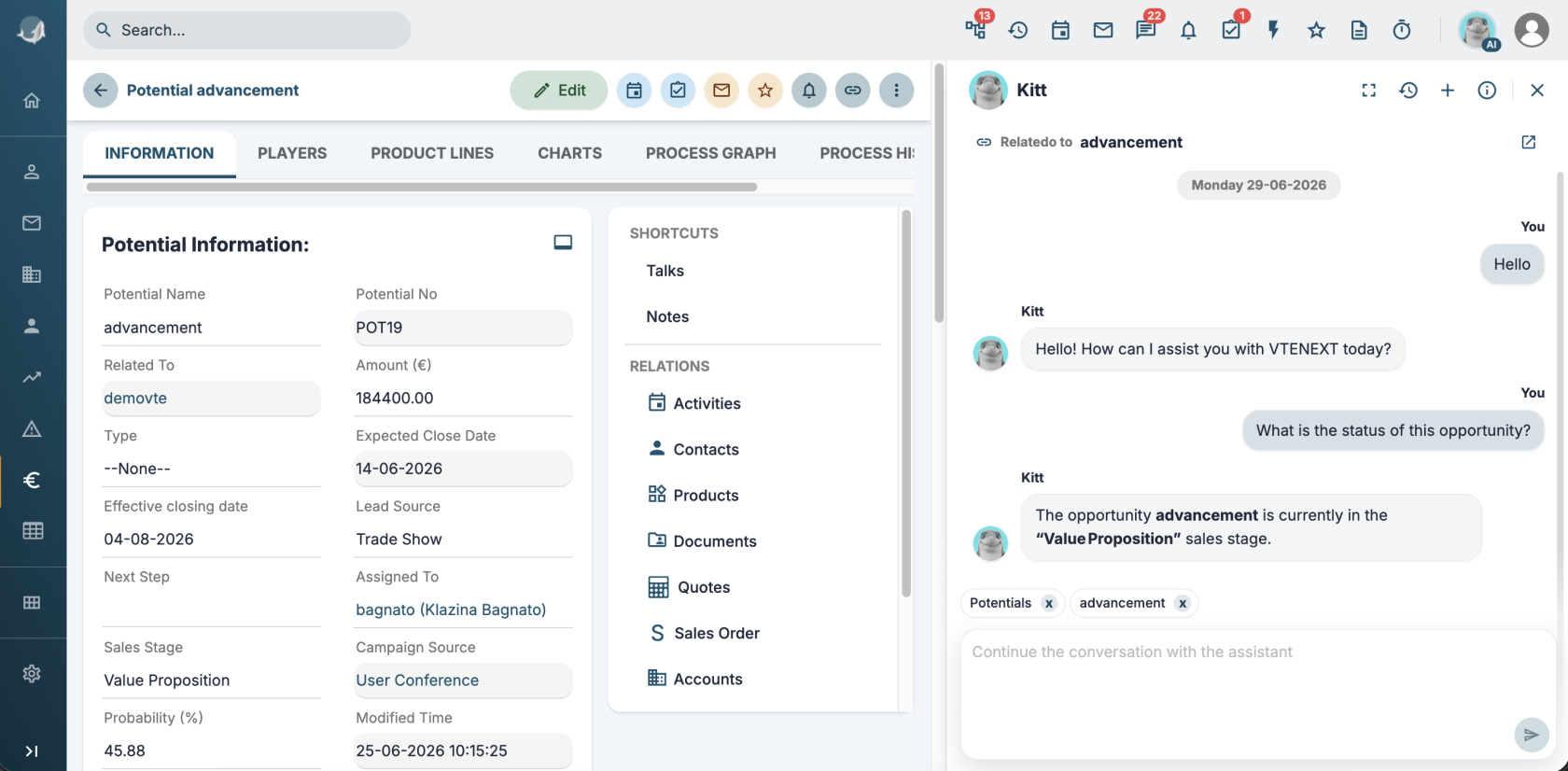This screenshot has height=771, width=1568.
Task: Open Kitt chat history
Action: 1408,91
